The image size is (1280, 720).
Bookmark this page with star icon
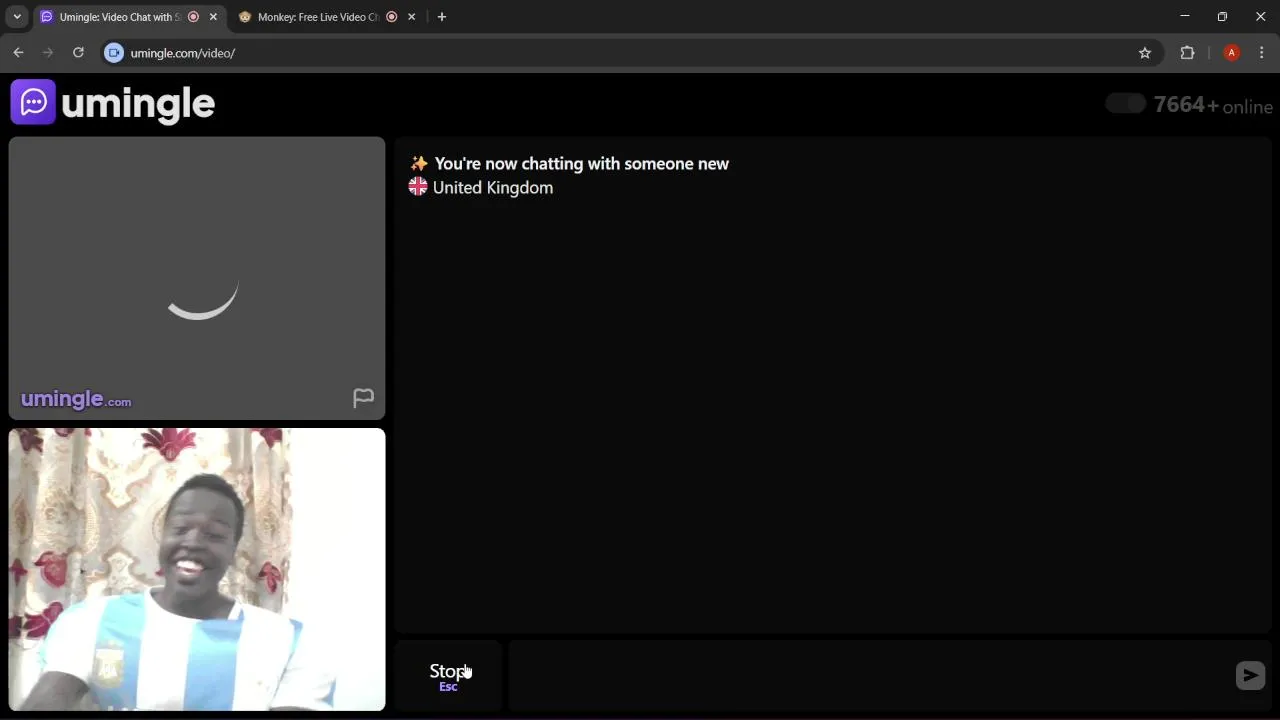pos(1145,53)
